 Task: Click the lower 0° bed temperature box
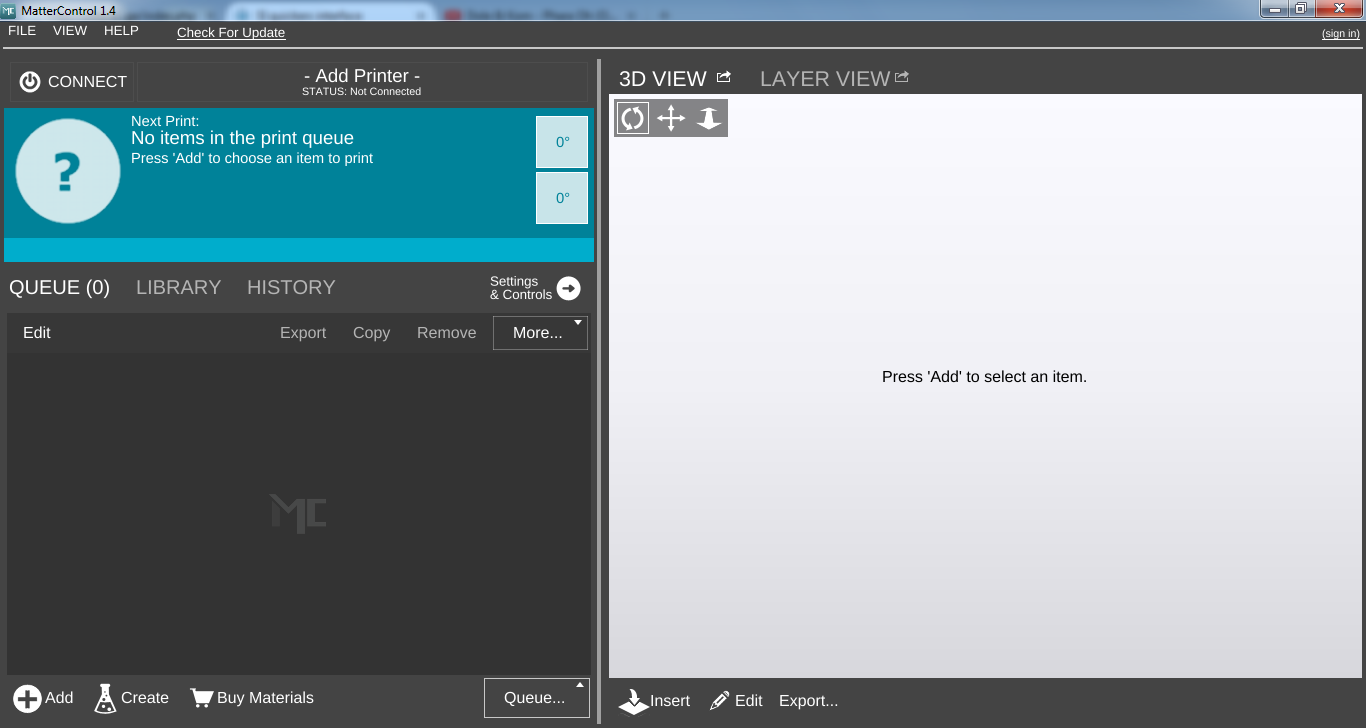562,198
